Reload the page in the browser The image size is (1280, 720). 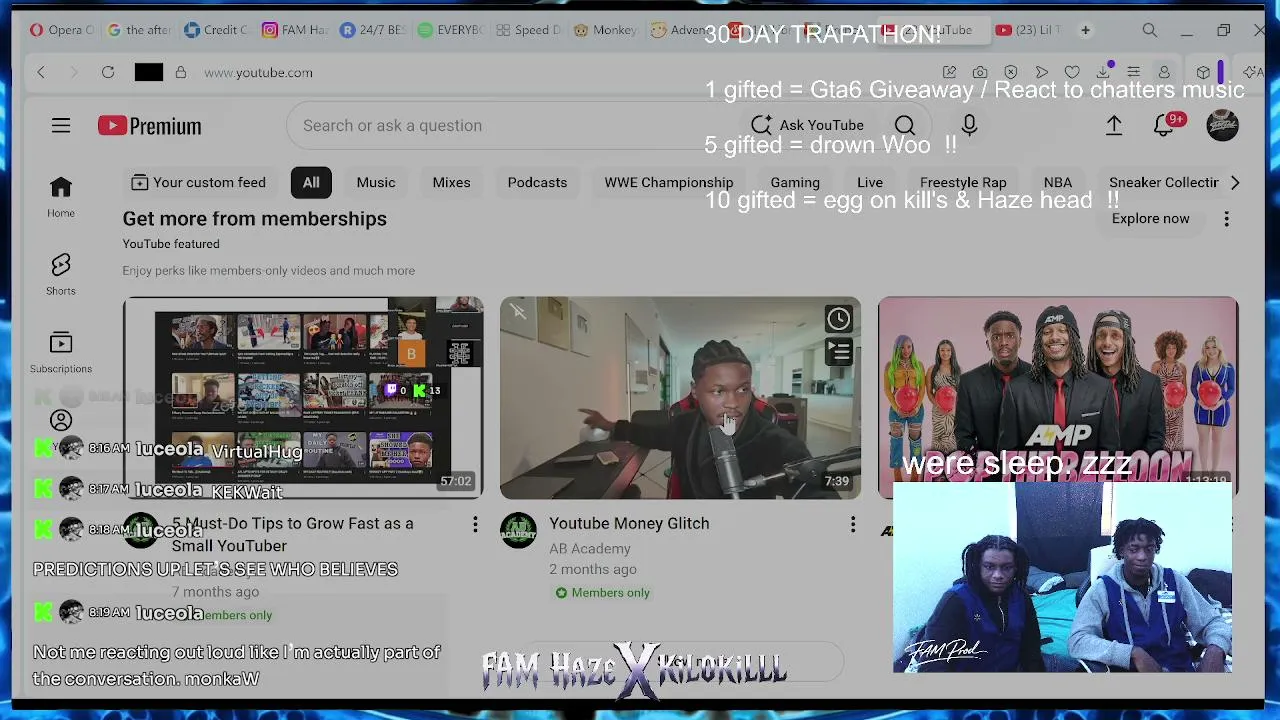tap(108, 72)
